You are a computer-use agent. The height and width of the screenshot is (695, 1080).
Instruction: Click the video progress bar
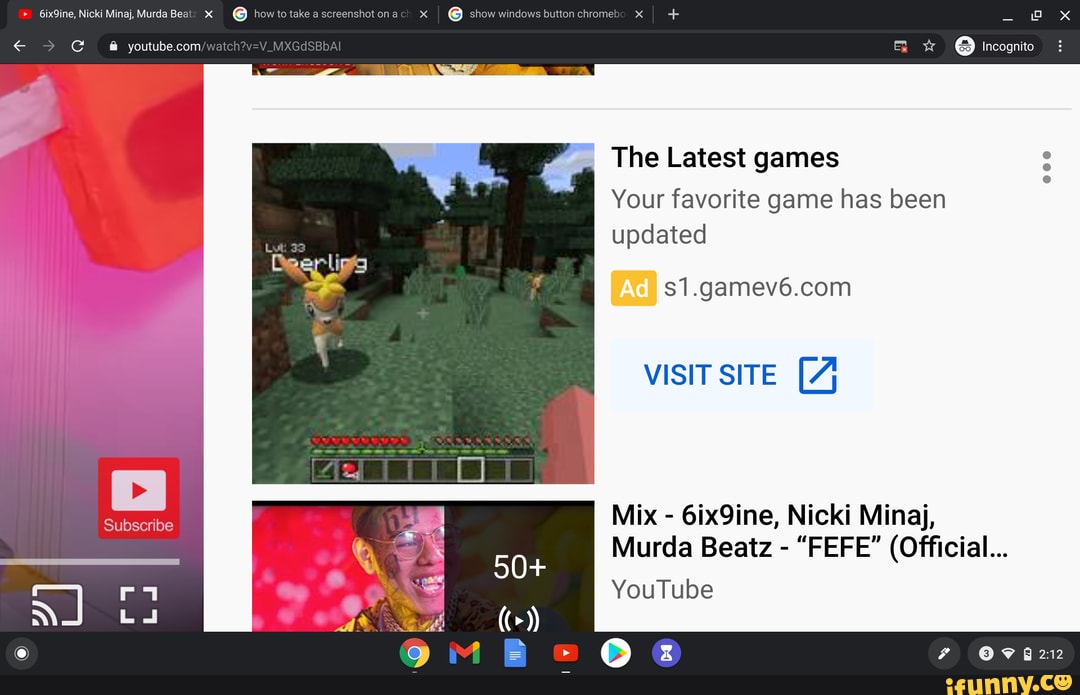(x=90, y=562)
